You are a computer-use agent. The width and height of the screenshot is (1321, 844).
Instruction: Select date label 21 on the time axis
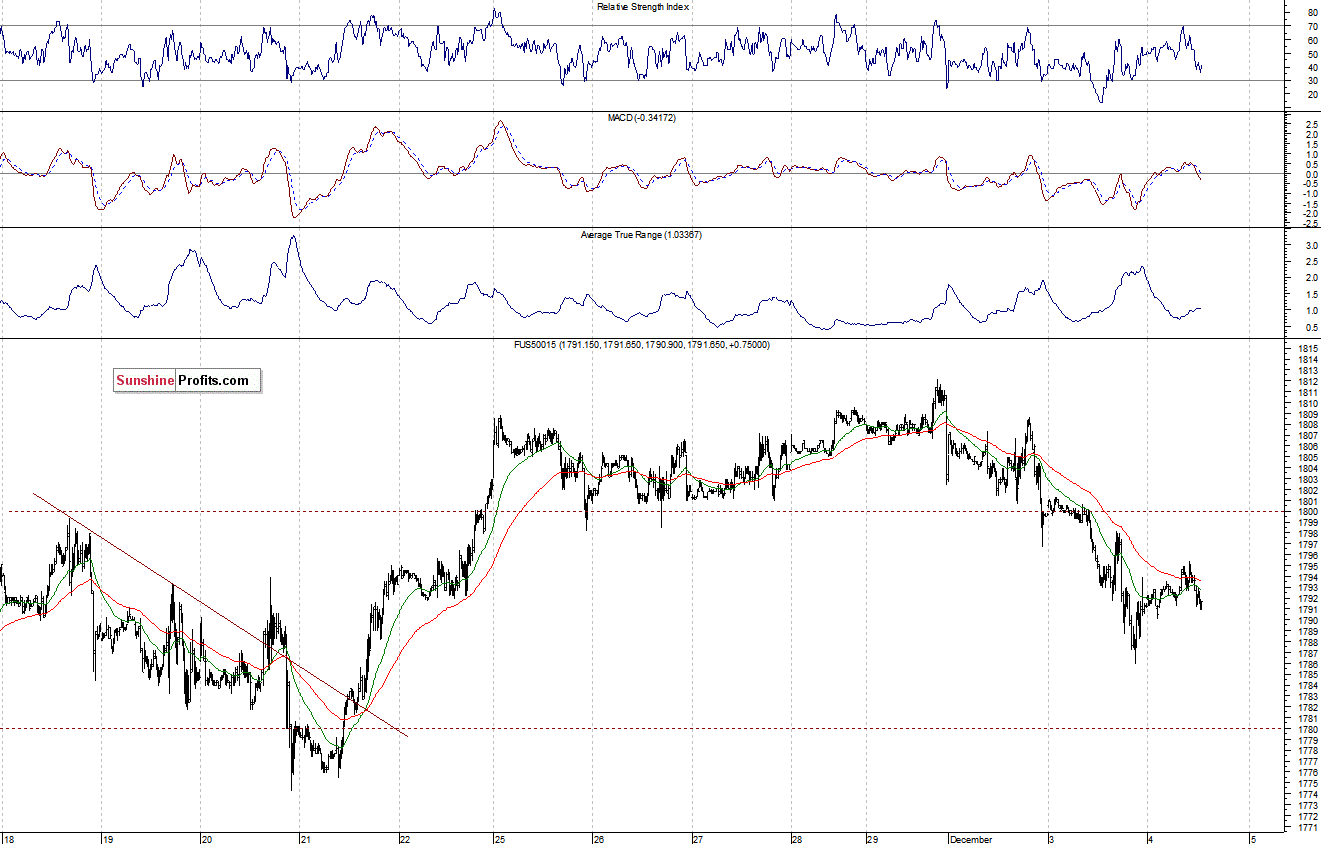tap(306, 838)
